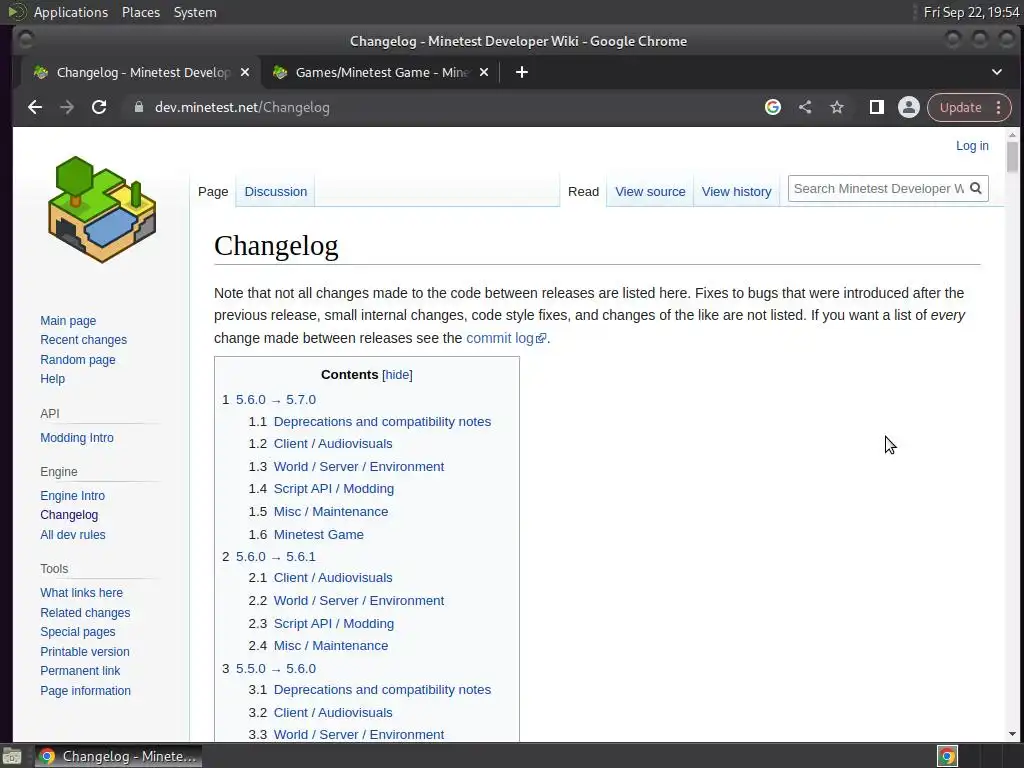Click the address bar URL dev.minetest.net/Changelog
The height and width of the screenshot is (768, 1024).
click(242, 107)
